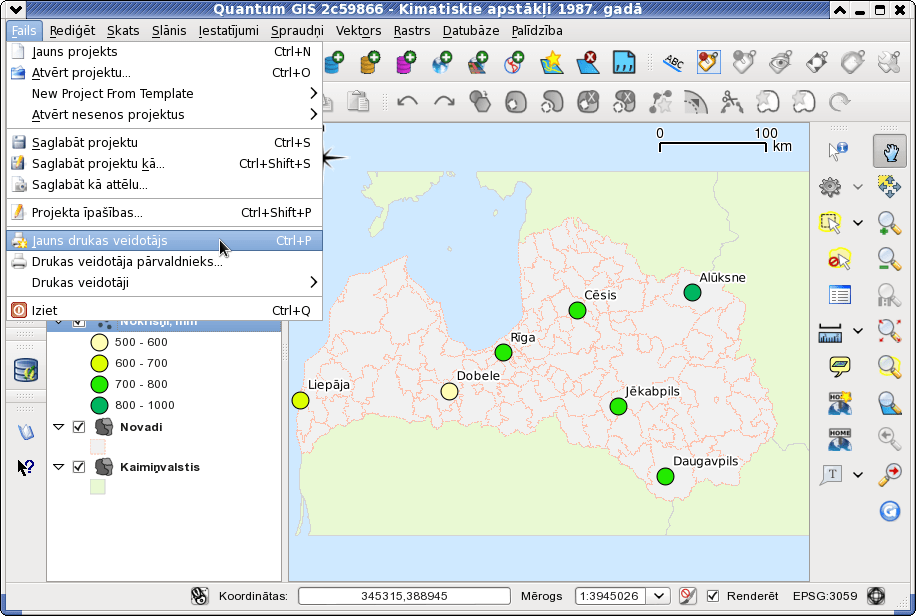Viewport: 916px width, 616px height.
Task: Click the Undo arrow icon
Action: (407, 102)
